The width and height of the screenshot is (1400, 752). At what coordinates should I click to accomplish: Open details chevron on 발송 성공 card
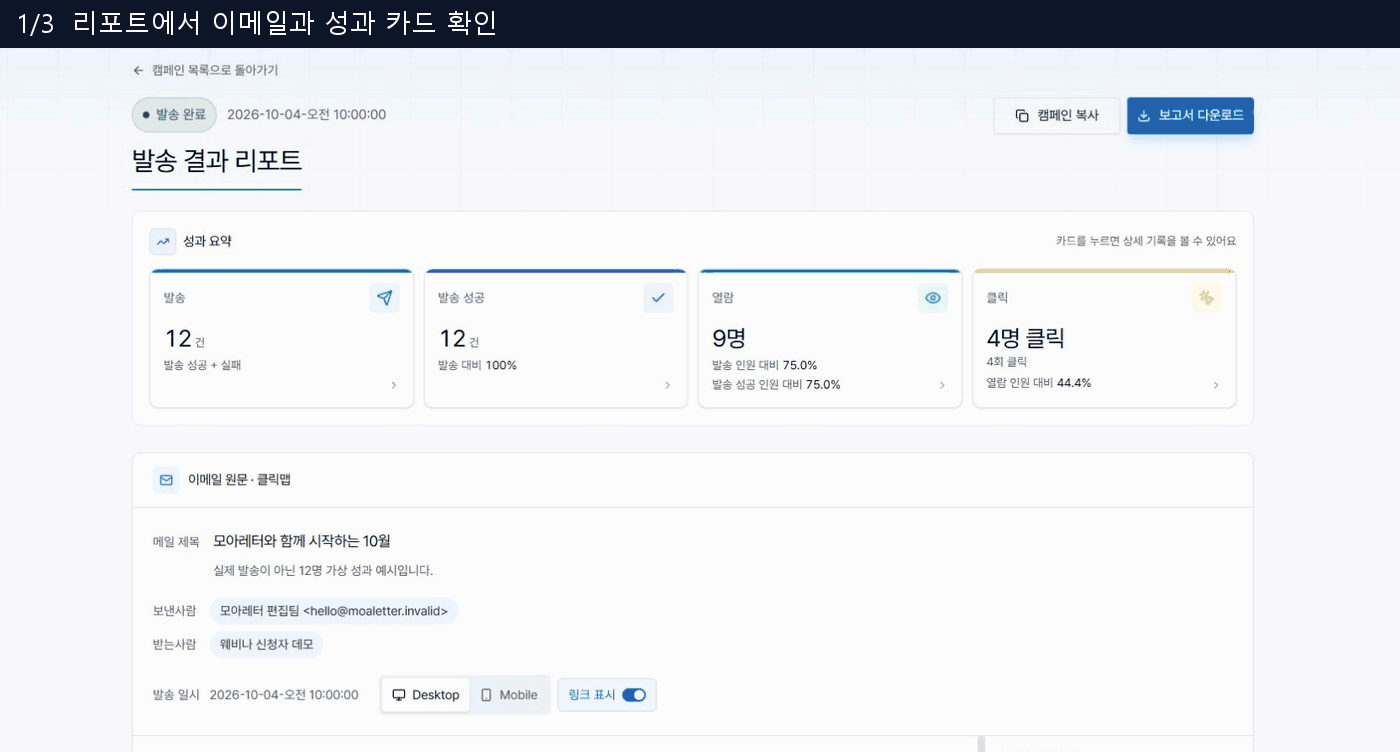(x=667, y=385)
